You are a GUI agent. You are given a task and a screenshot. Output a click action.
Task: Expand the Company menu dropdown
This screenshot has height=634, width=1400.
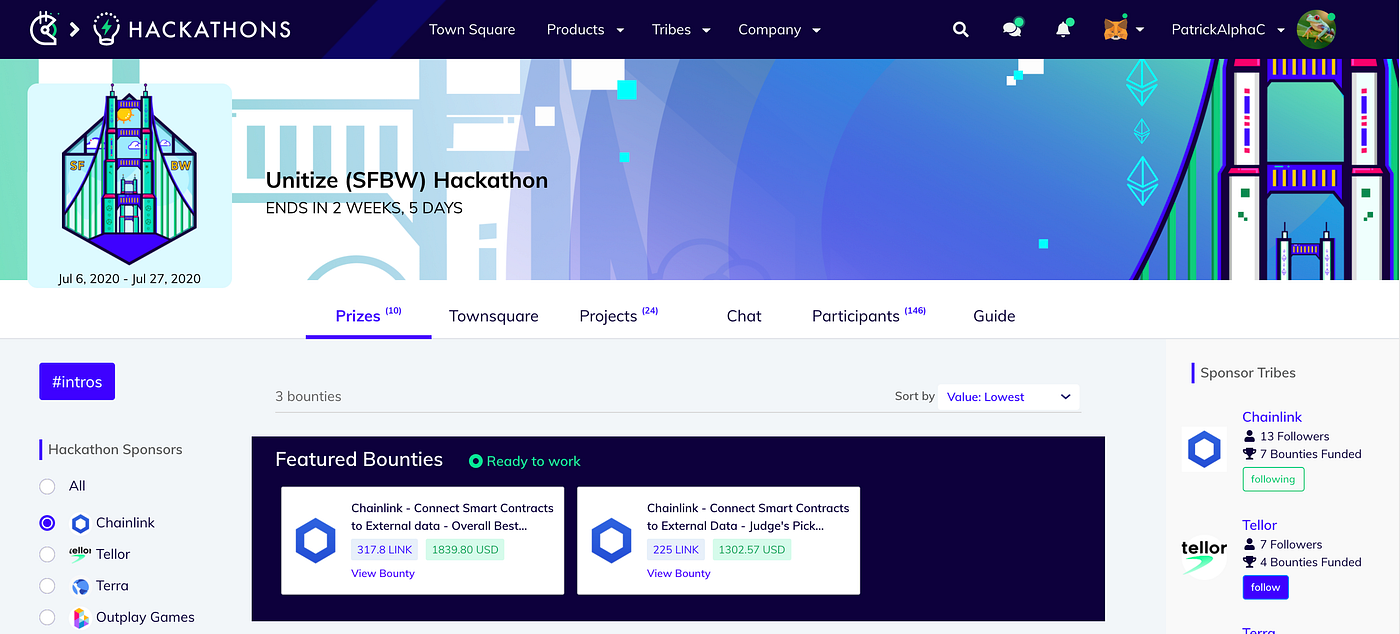779,30
